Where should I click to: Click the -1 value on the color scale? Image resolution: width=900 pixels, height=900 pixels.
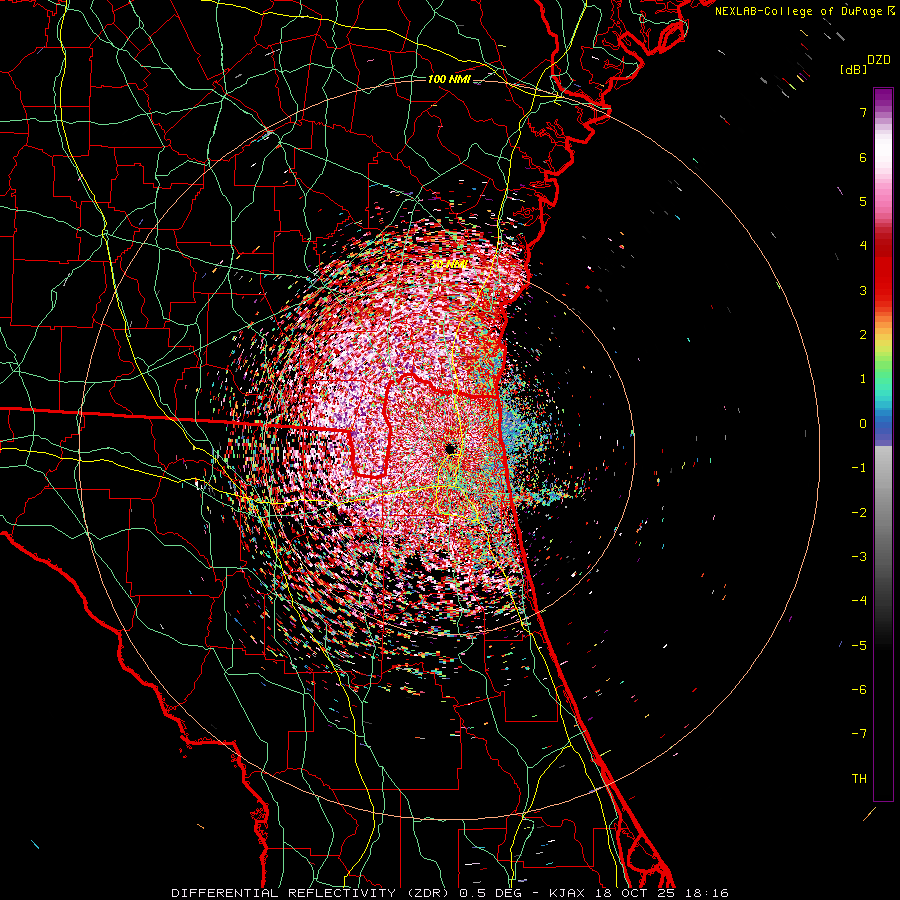tap(859, 468)
